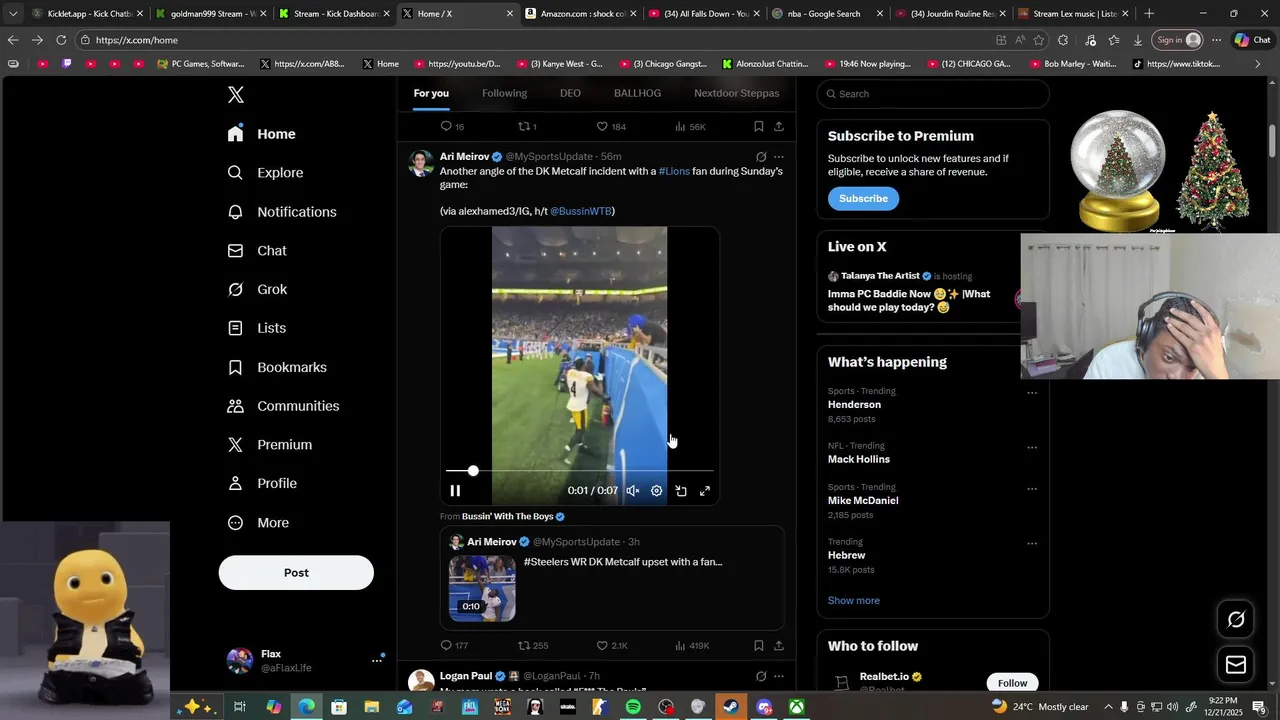Switch to the Nextdoor Steppas tab
1280x720 pixels.
[x=736, y=93]
